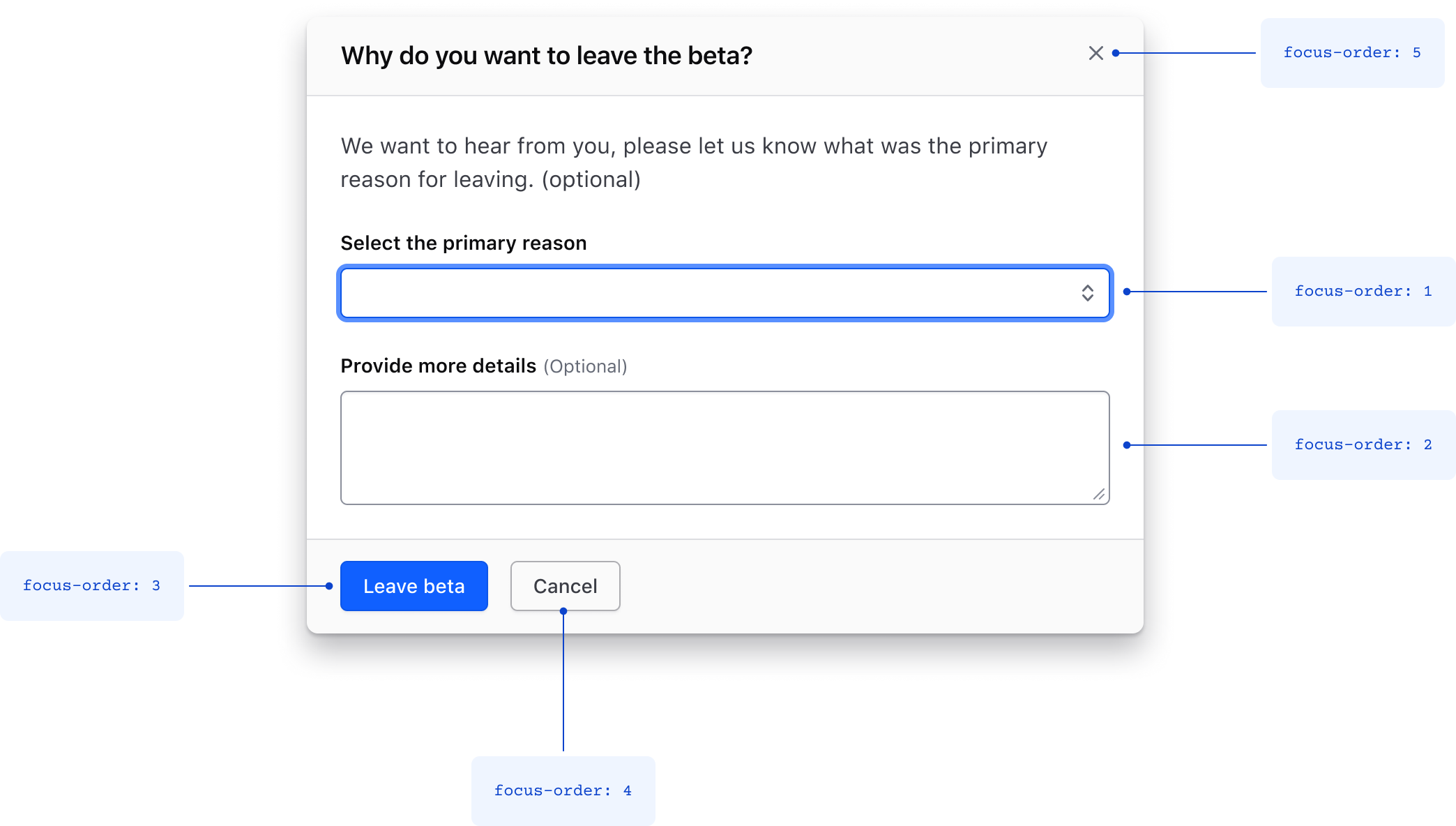Click the focus-order: 1 annotation badge

(1363, 291)
